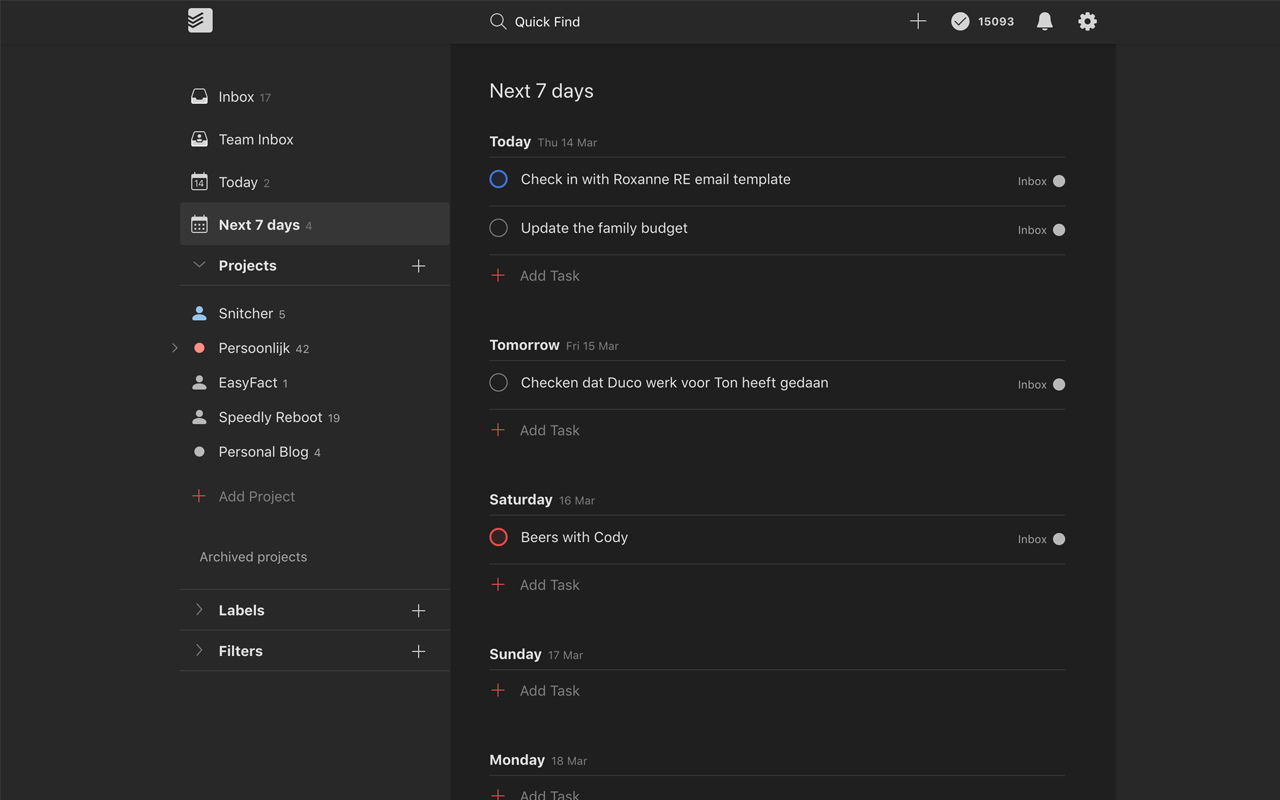The height and width of the screenshot is (800, 1280).
Task: Click the Inbox tray icon
Action: pyautogui.click(x=199, y=96)
